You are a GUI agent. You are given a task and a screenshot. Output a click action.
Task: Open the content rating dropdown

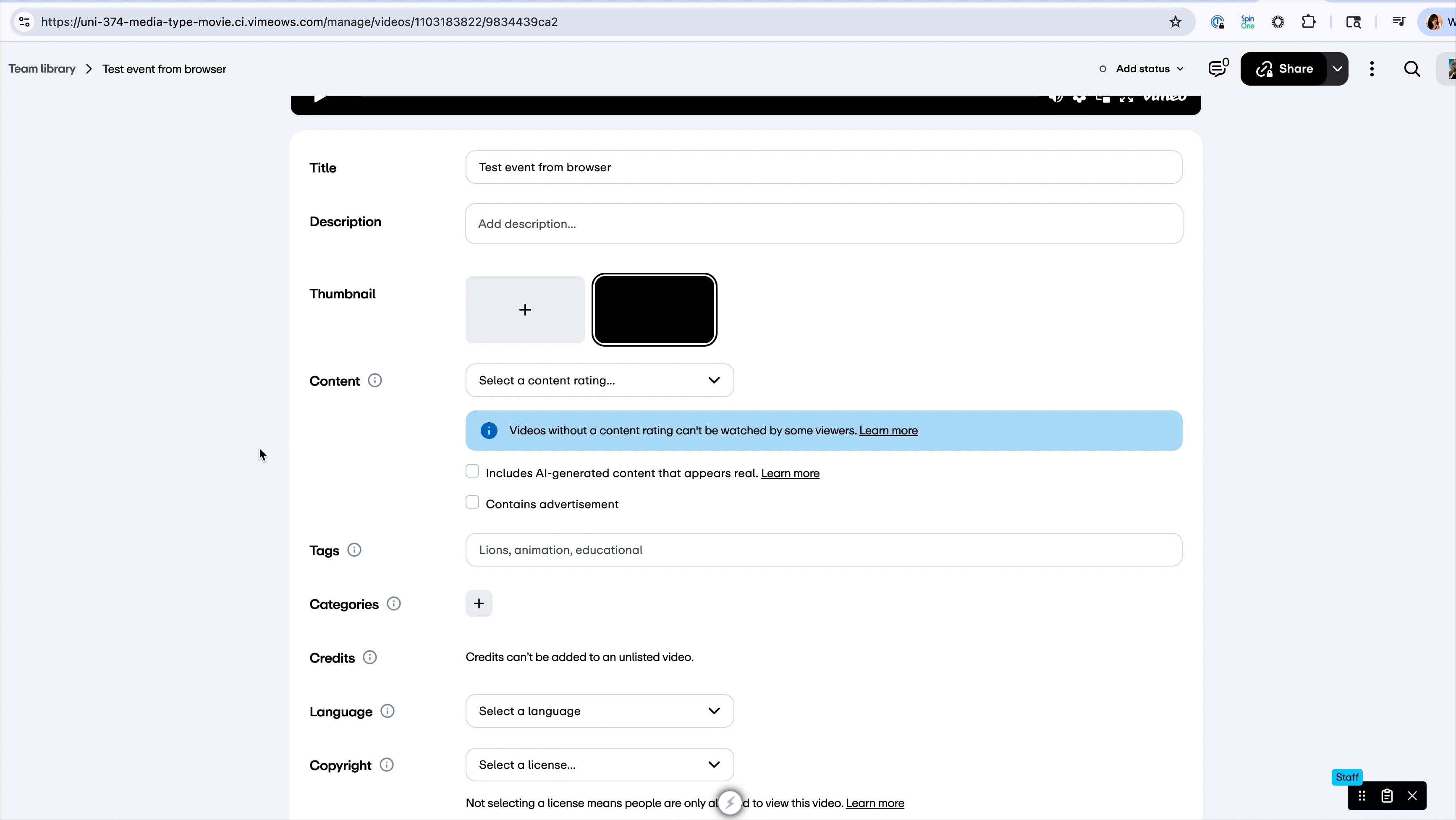click(x=599, y=380)
